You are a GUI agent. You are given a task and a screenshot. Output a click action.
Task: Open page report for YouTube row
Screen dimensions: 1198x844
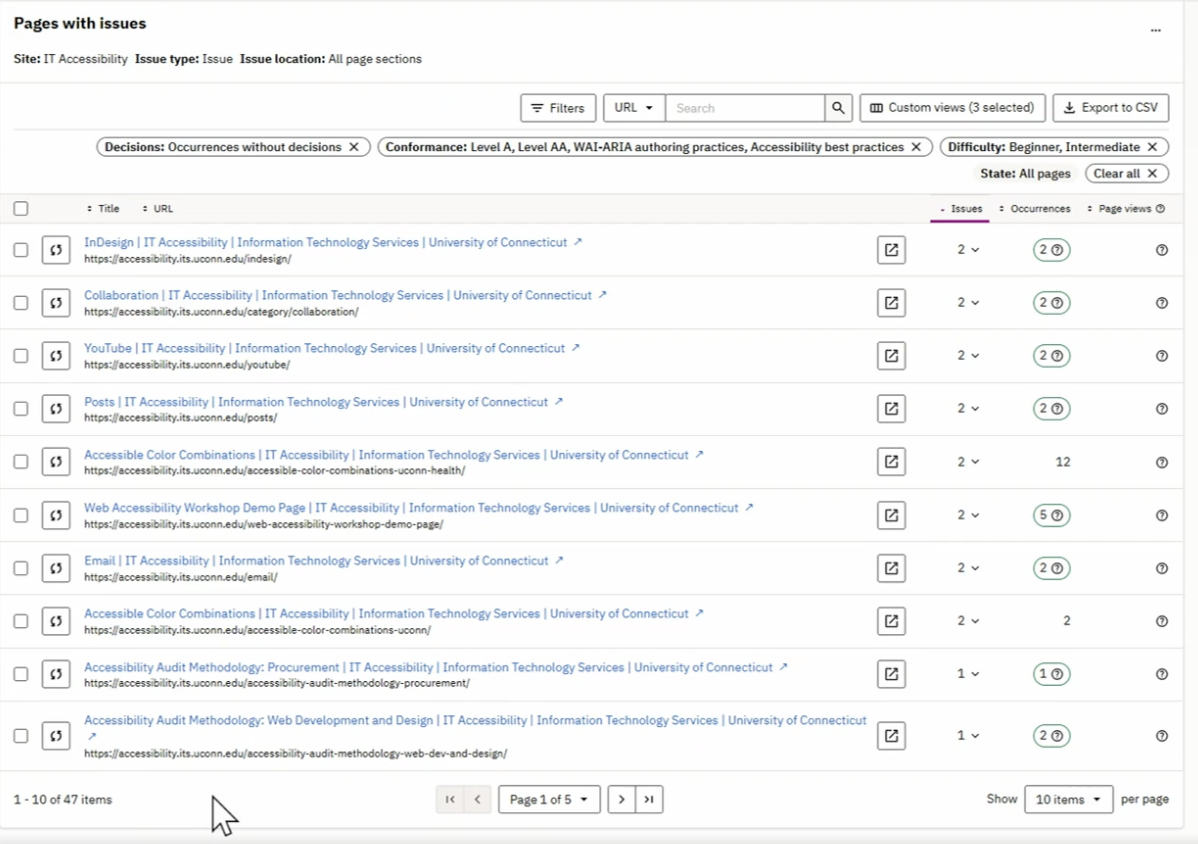(x=891, y=355)
